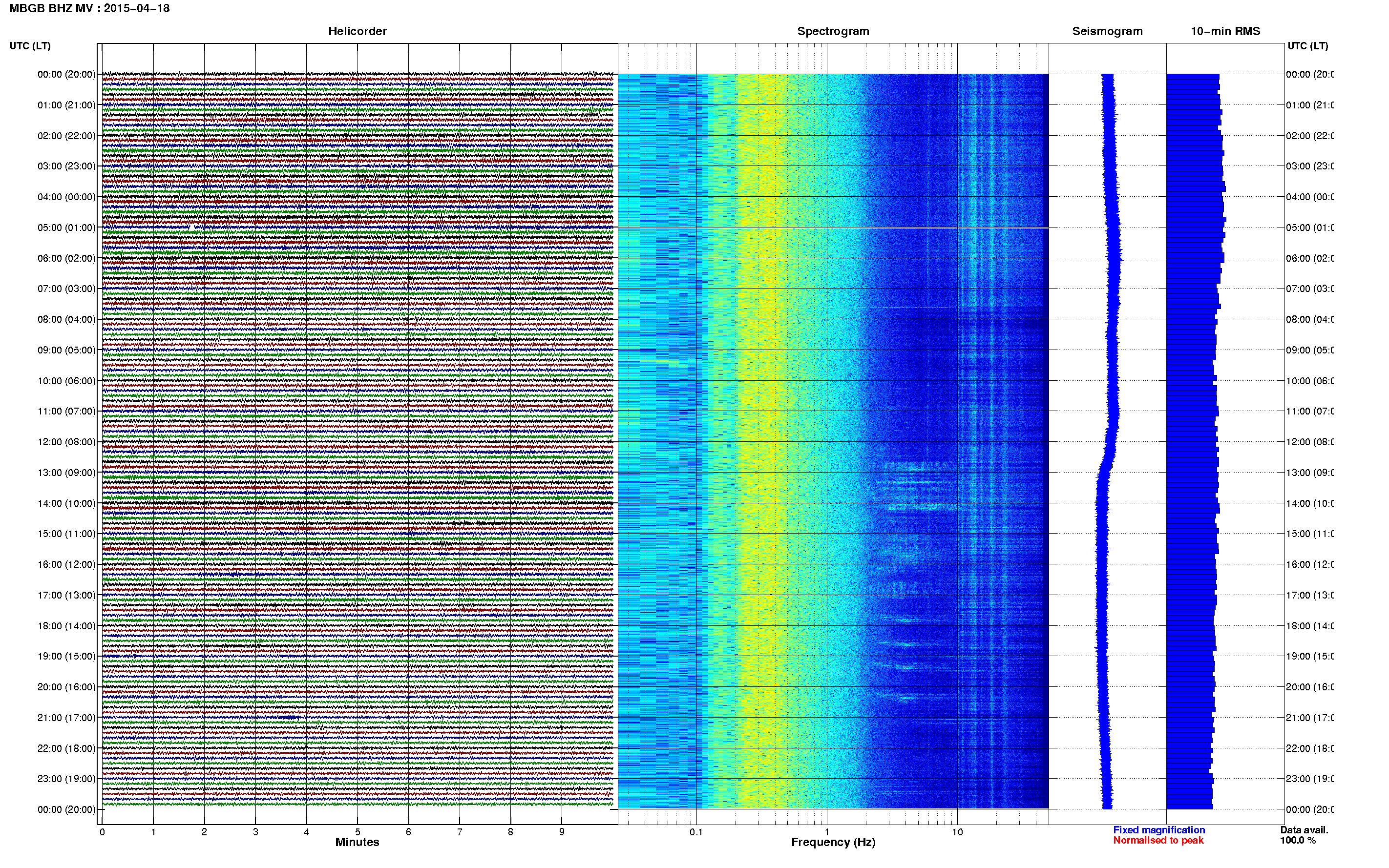Select the 'Frequency (Hz)' axis label
The height and width of the screenshot is (868, 1389).
coord(833,842)
